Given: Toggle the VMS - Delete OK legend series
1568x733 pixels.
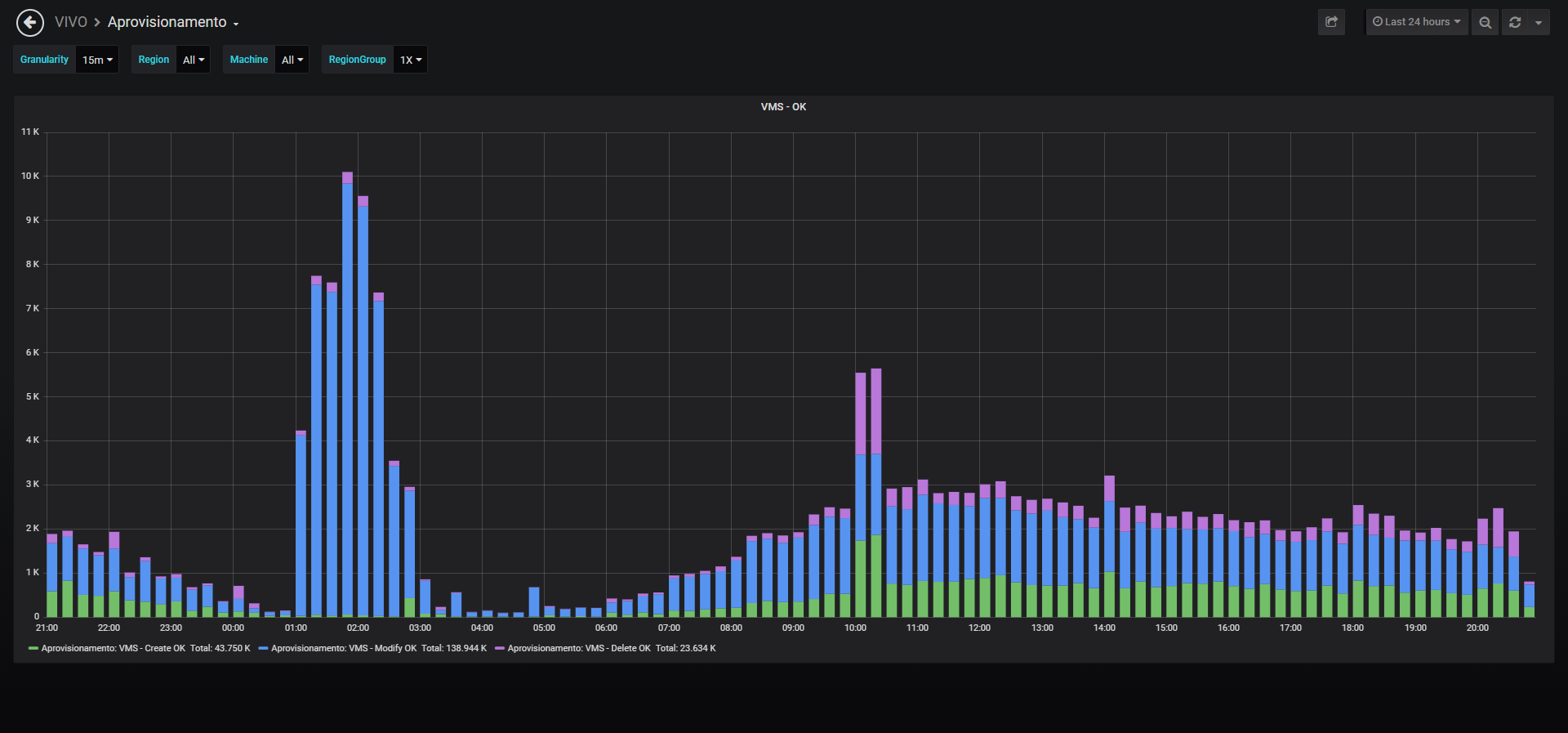Looking at the screenshot, I should coord(579,648).
